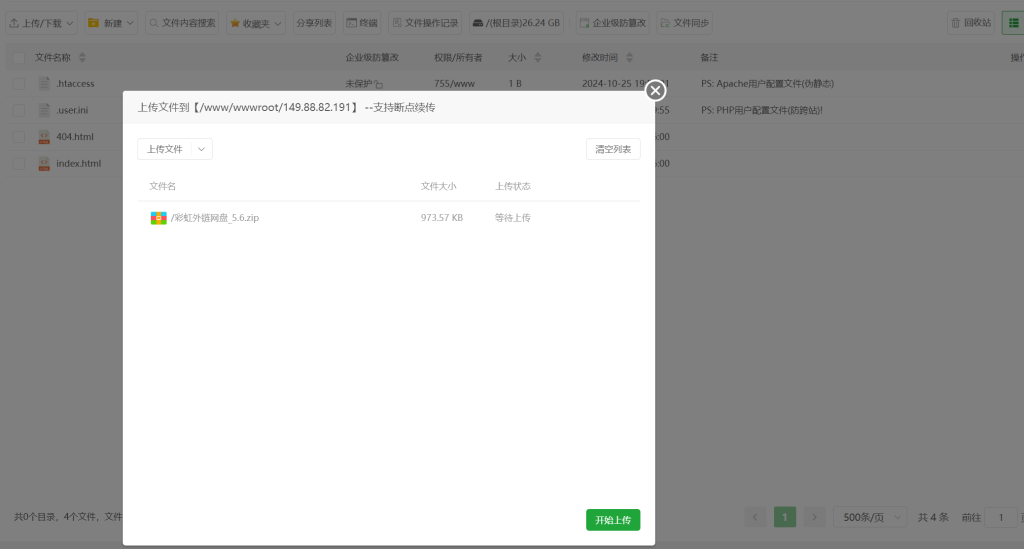Image resolution: width=1024 pixels, height=549 pixels.
Task: Click the zip archive icon for 彩虹外链网盘_5.6.zip
Action: 158,217
